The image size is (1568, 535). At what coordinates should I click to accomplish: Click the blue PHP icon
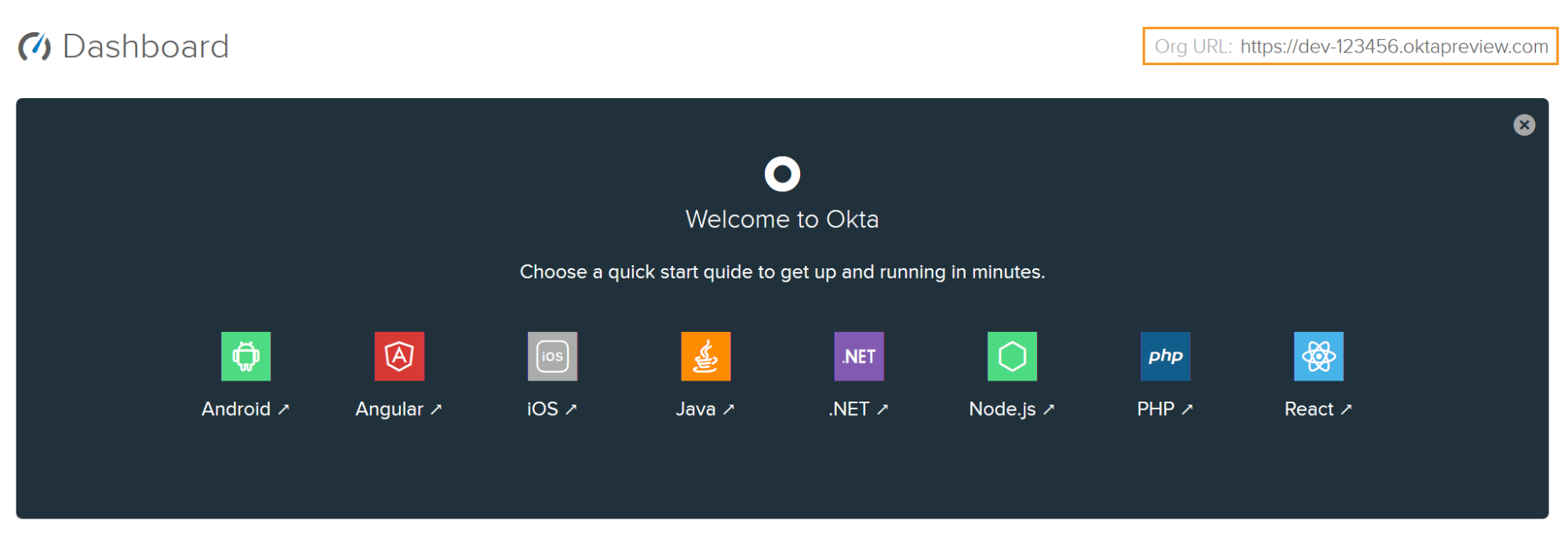point(1165,356)
